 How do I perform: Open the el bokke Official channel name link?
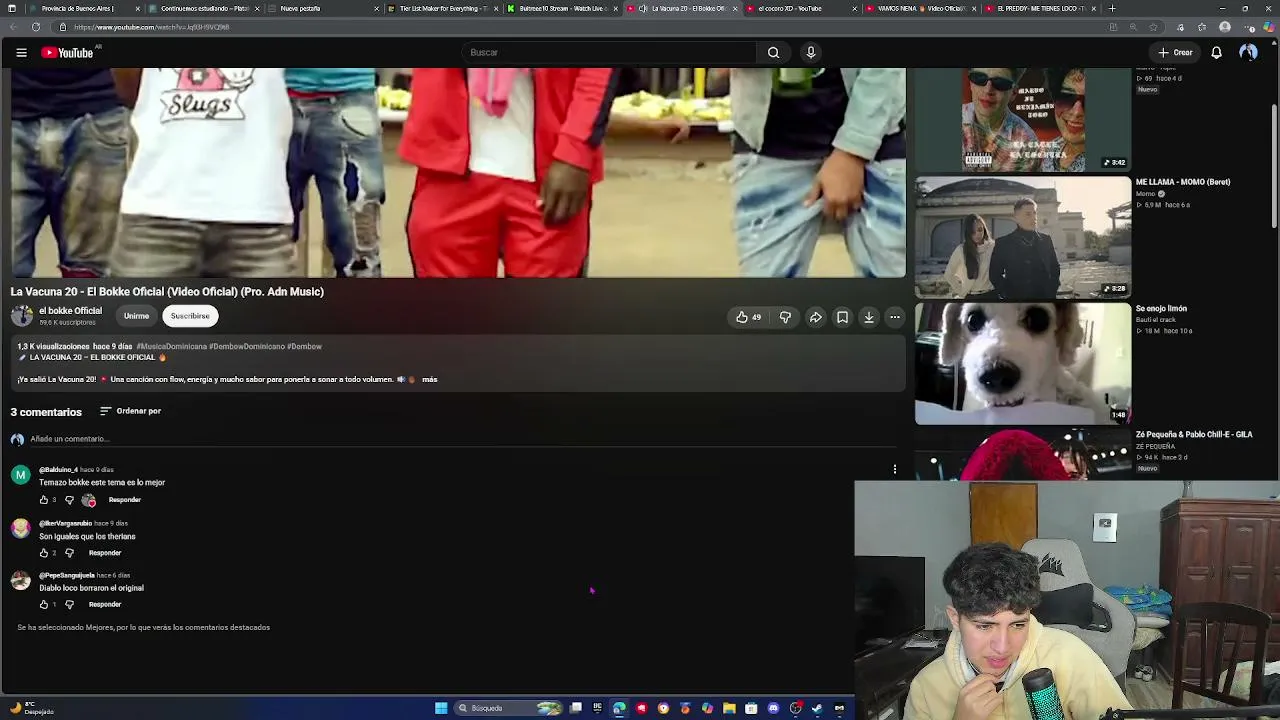70,311
